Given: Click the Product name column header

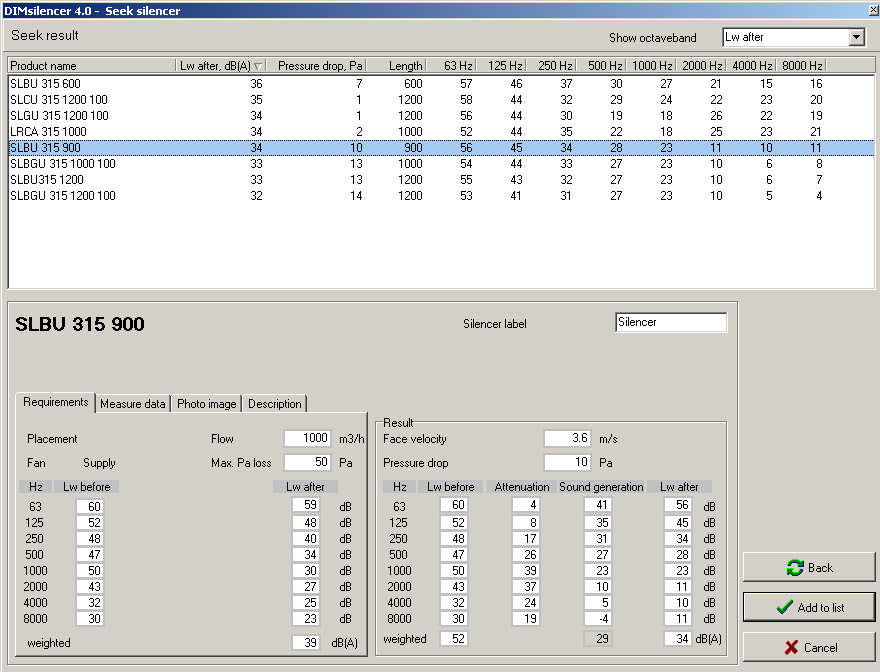Looking at the screenshot, I should click(x=91, y=66).
